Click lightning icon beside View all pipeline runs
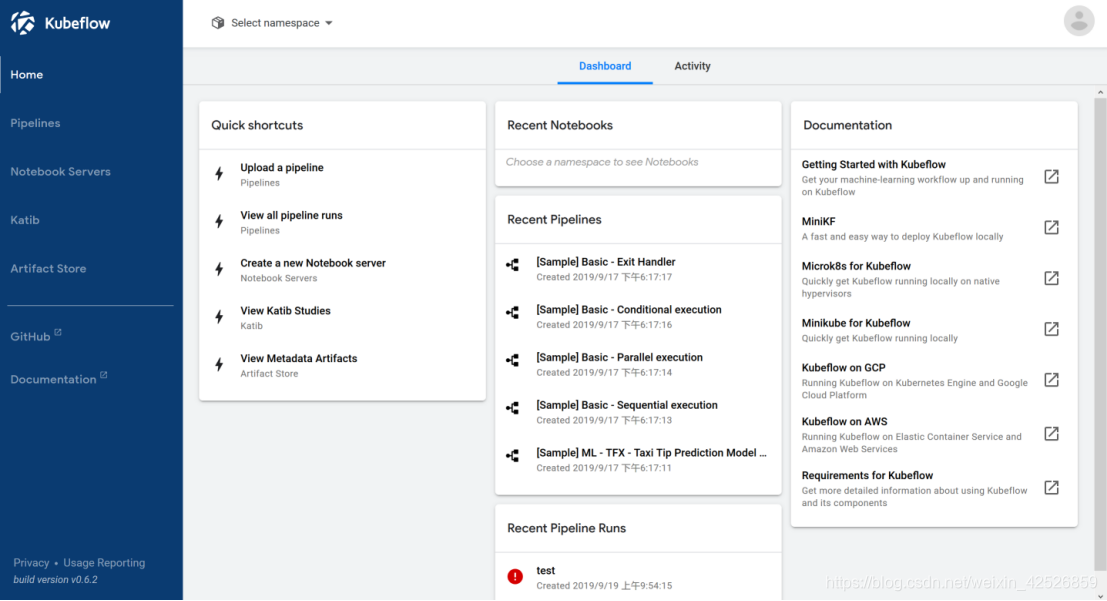This screenshot has width=1107, height=601. pos(220,222)
